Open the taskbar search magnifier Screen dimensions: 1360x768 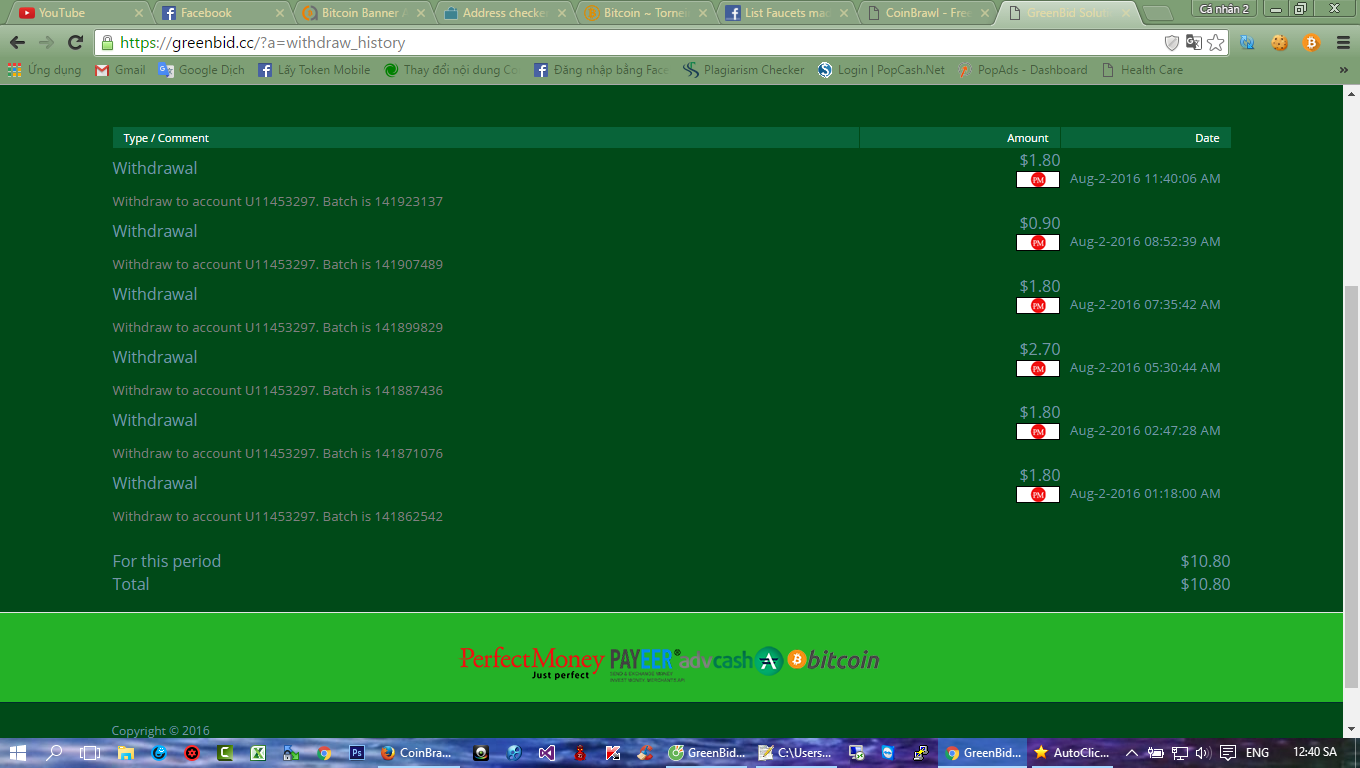tap(55, 753)
